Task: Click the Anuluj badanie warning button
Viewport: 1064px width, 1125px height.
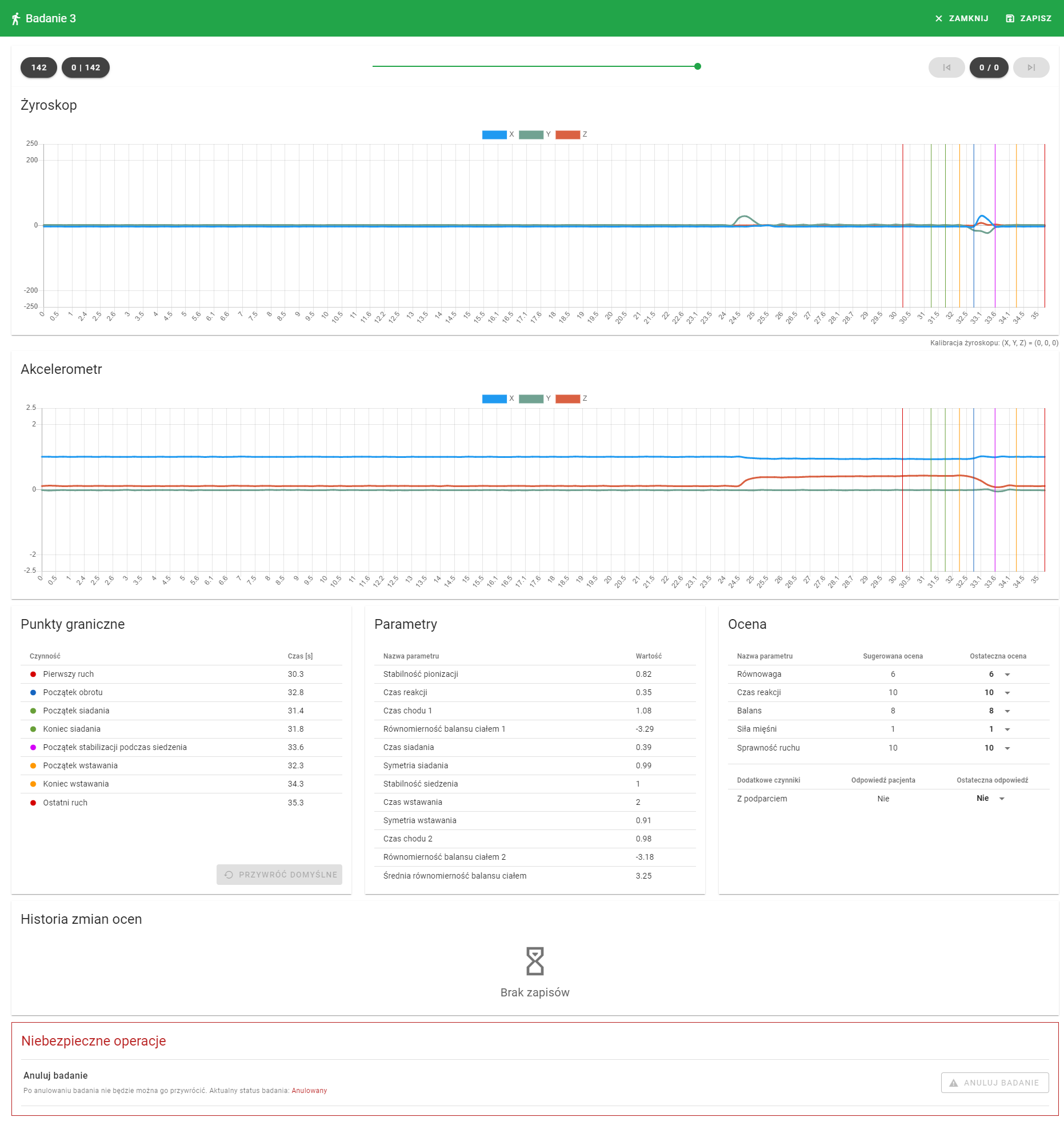Action: pyautogui.click(x=994, y=1083)
